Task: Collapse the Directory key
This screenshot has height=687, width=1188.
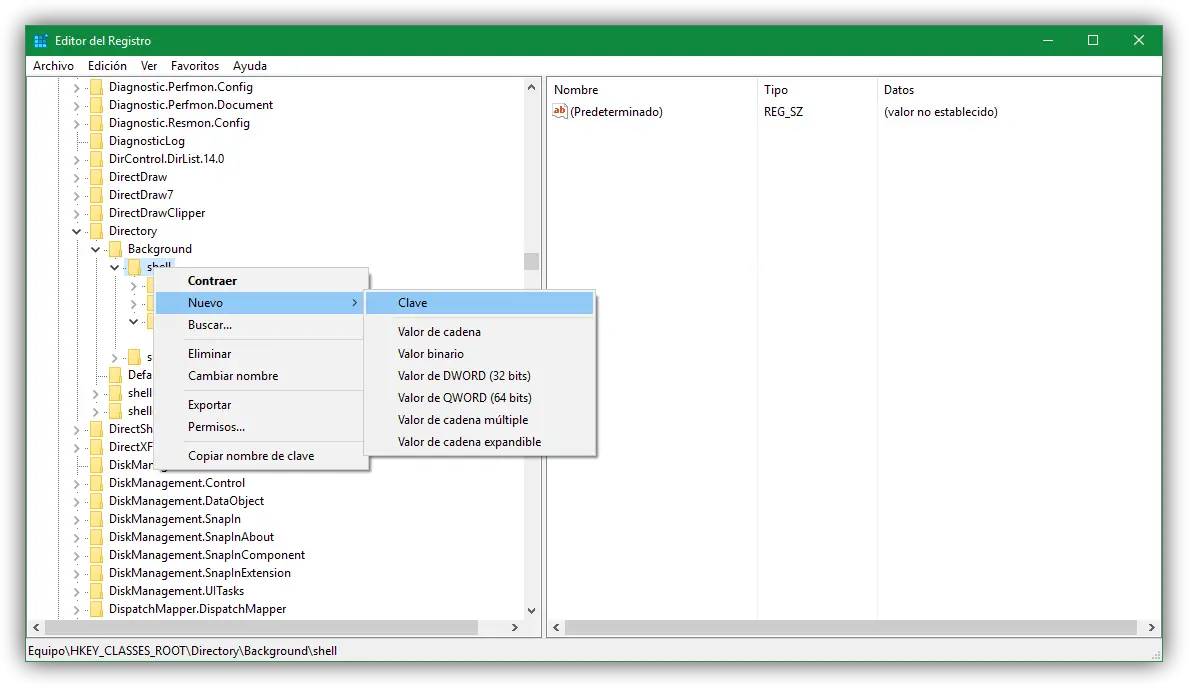Action: coord(77,231)
